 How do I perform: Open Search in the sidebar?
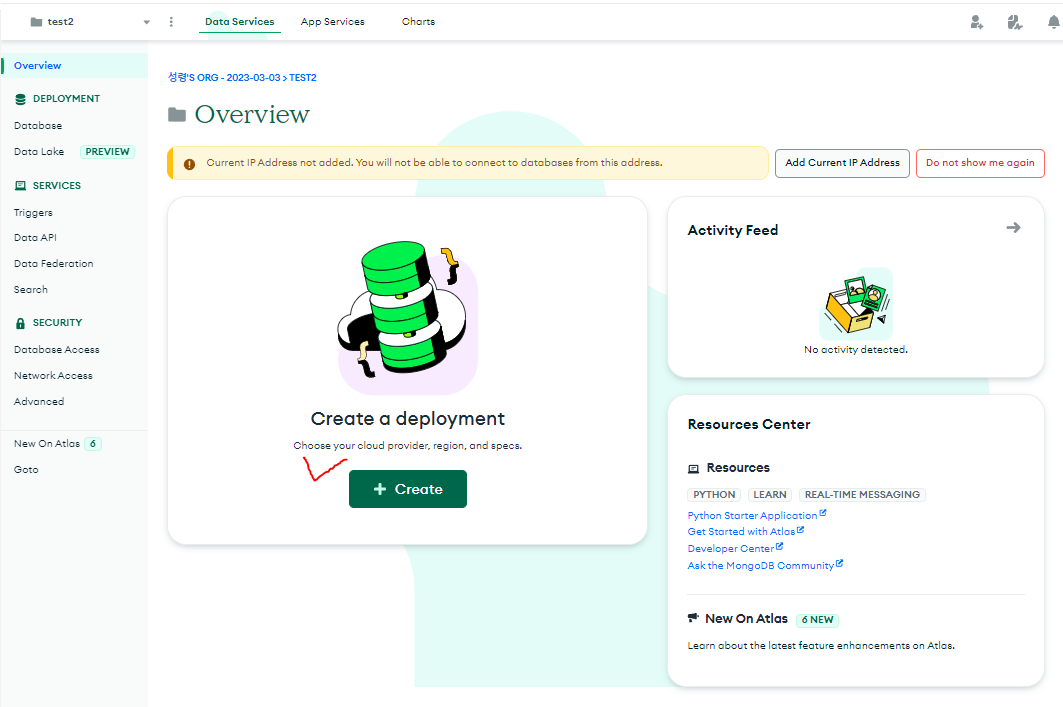[x=31, y=289]
